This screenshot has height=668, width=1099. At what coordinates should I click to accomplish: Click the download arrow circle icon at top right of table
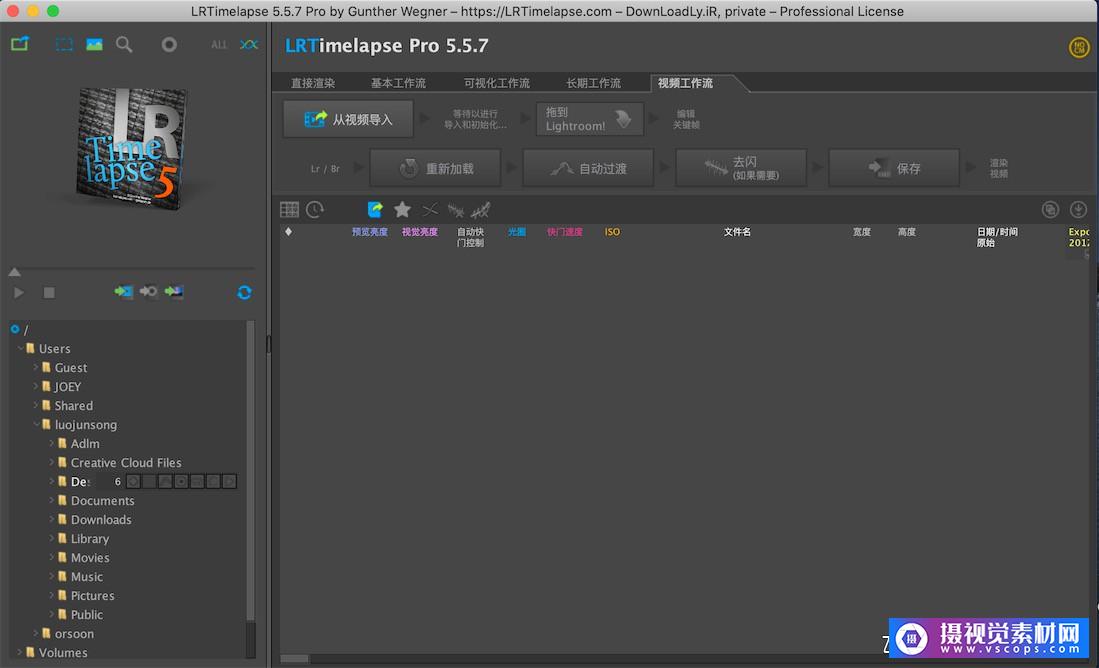tap(1078, 210)
